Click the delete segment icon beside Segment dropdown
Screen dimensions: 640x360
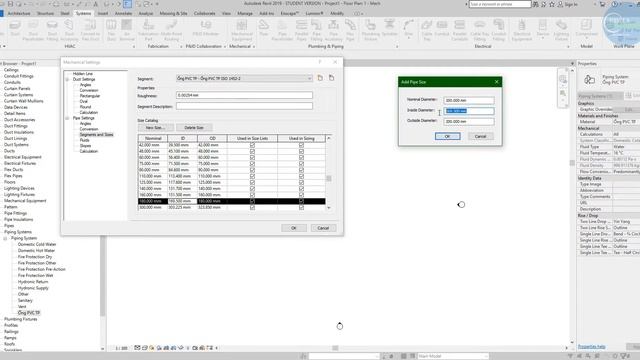pyautogui.click(x=331, y=78)
